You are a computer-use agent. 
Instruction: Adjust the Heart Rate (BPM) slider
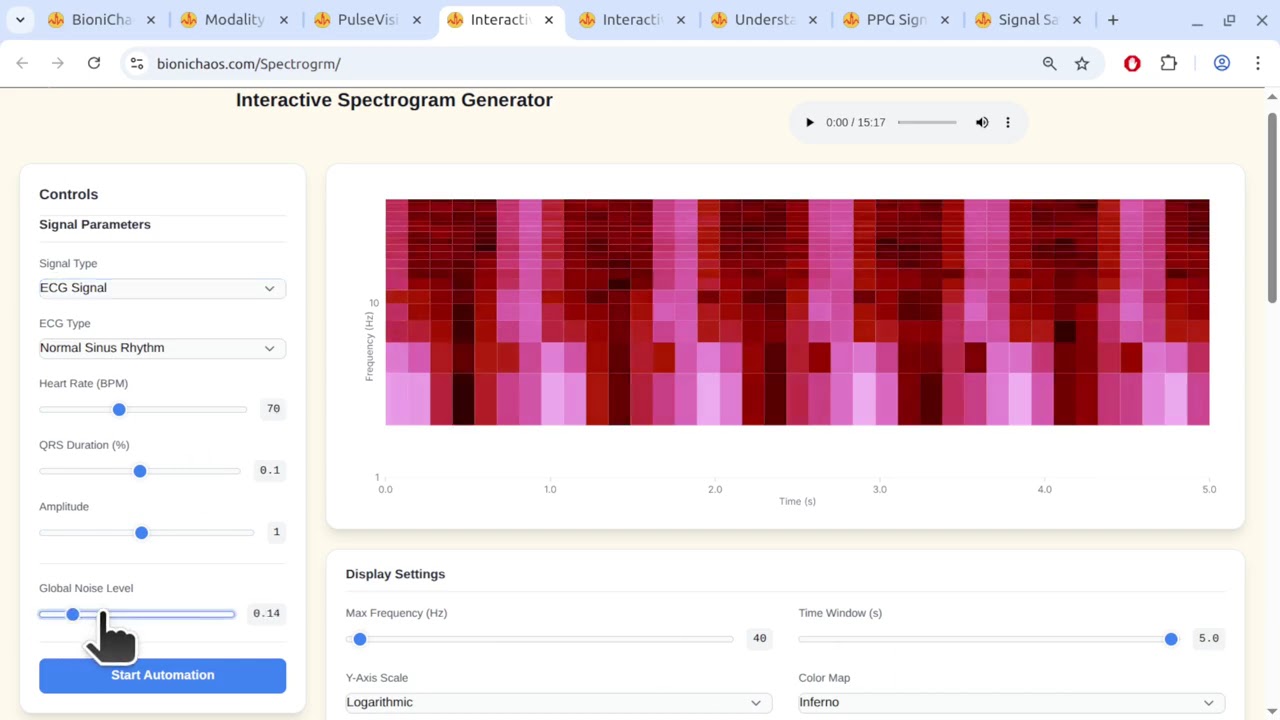(x=119, y=409)
